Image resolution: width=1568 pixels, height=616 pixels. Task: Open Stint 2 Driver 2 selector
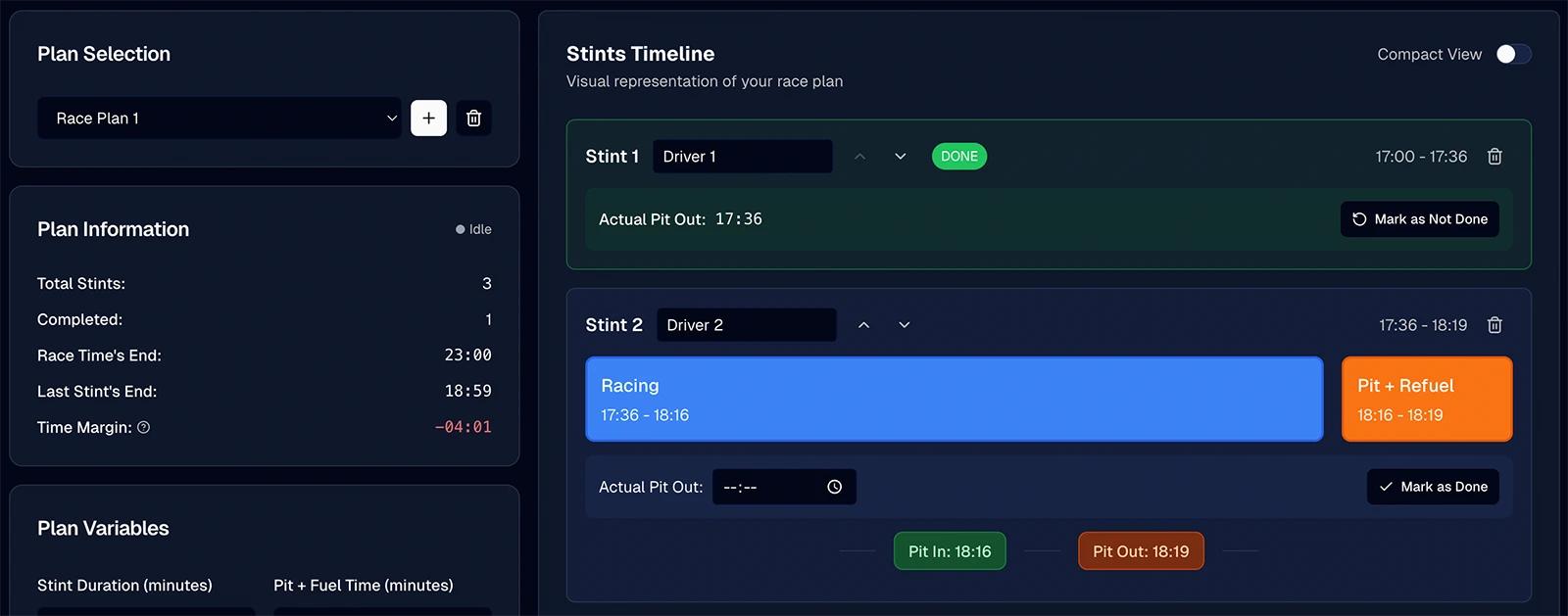(746, 325)
